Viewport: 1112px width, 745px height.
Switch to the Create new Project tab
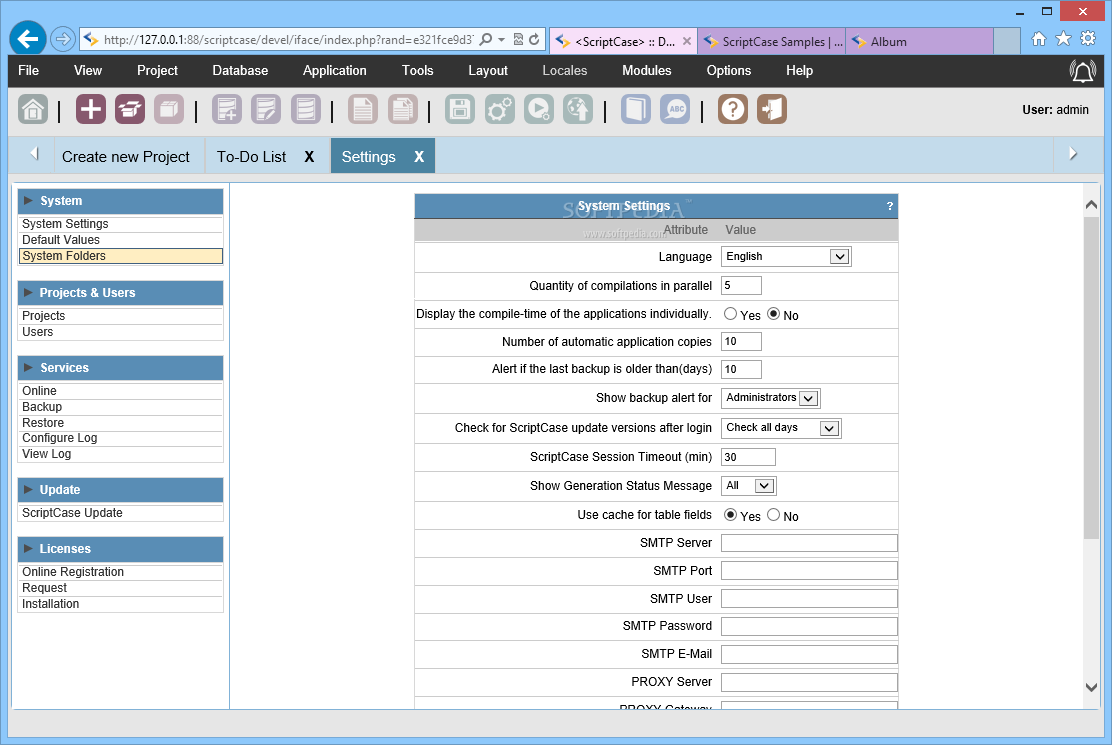126,157
